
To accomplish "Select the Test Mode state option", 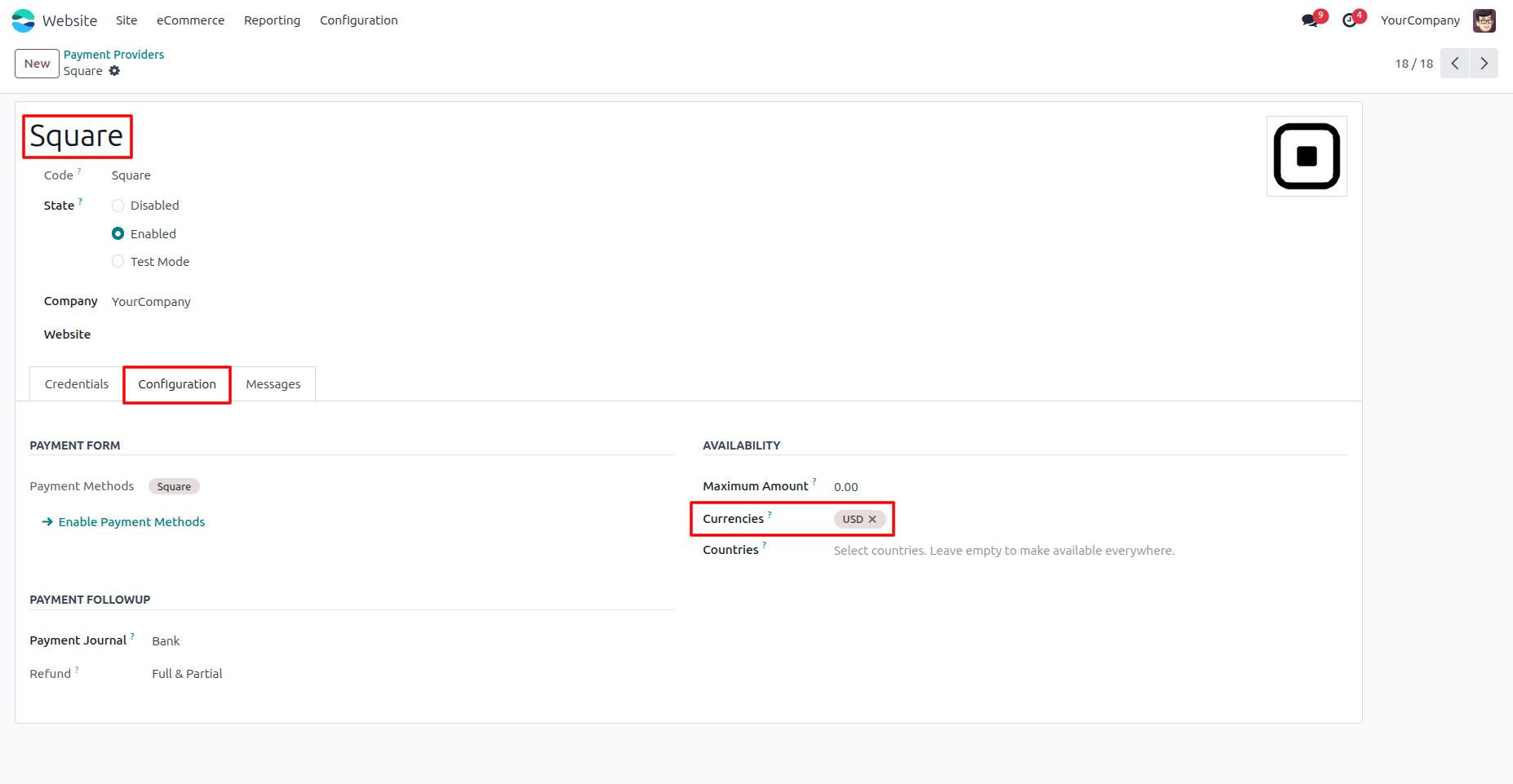I will click(118, 262).
